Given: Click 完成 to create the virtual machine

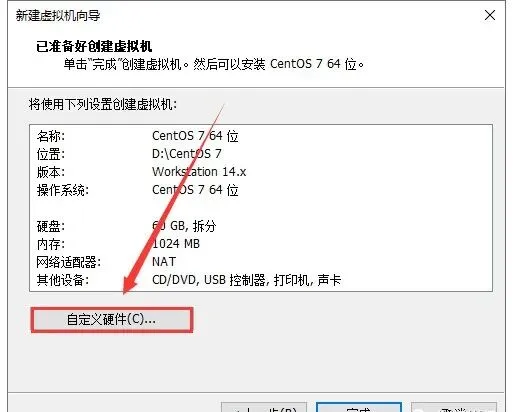Looking at the screenshot, I should coord(359,407).
